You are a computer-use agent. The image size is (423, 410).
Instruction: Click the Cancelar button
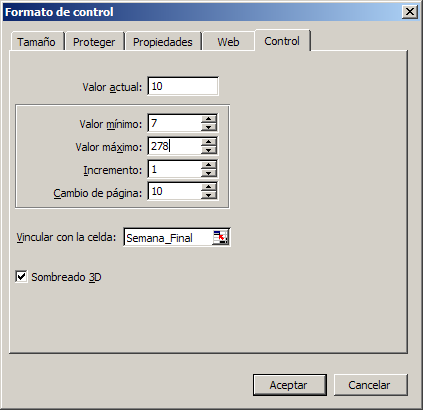point(370,385)
